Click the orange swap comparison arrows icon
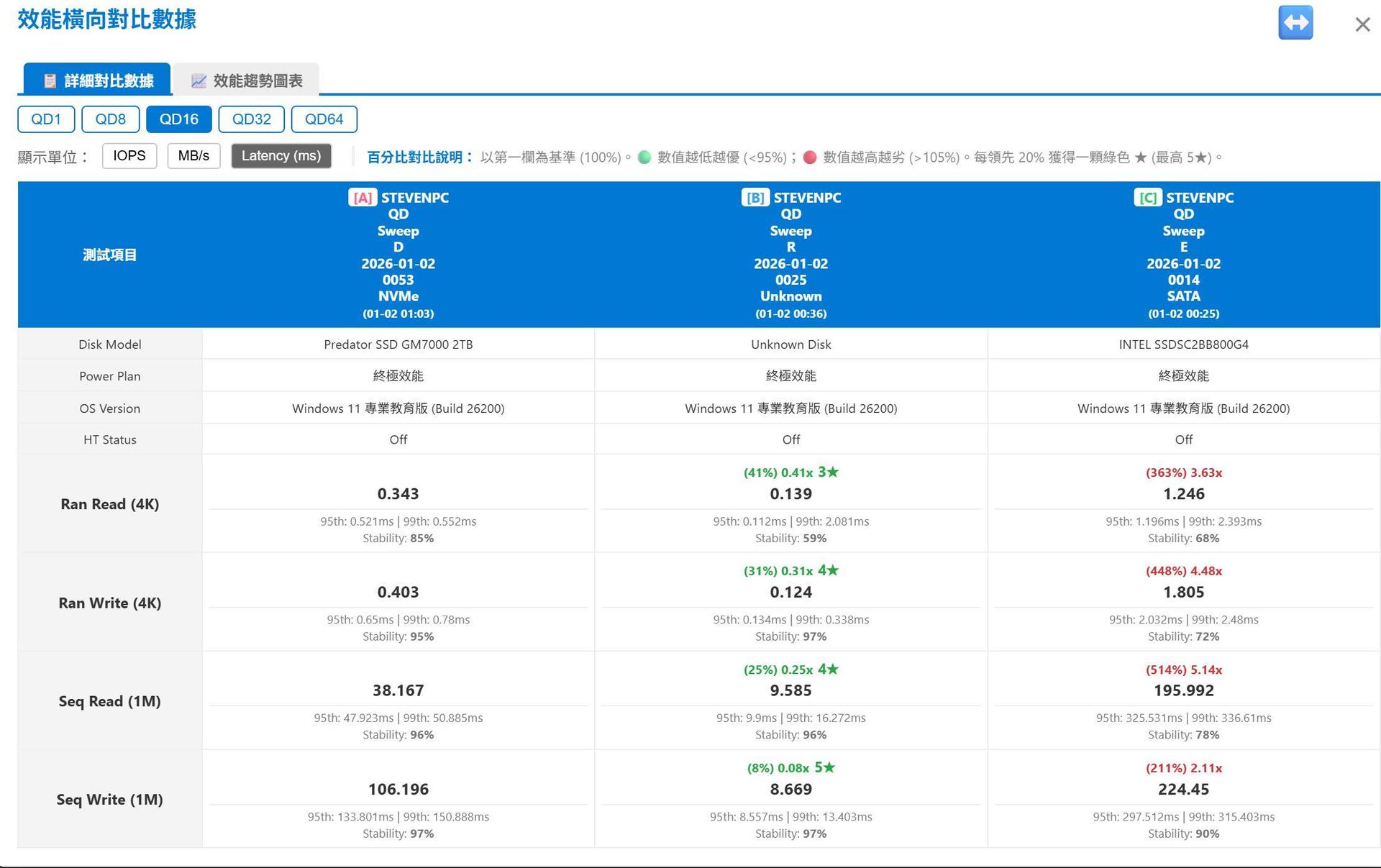Image resolution: width=1381 pixels, height=868 pixels. [x=1295, y=22]
